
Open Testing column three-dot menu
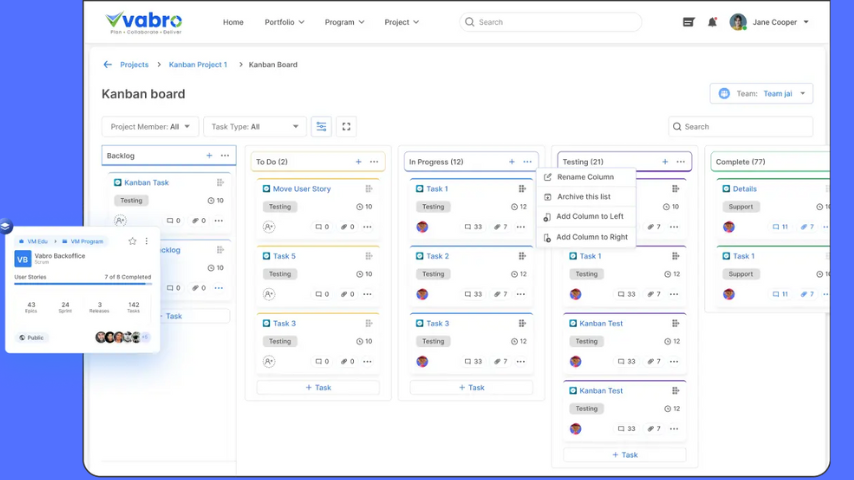coord(681,162)
